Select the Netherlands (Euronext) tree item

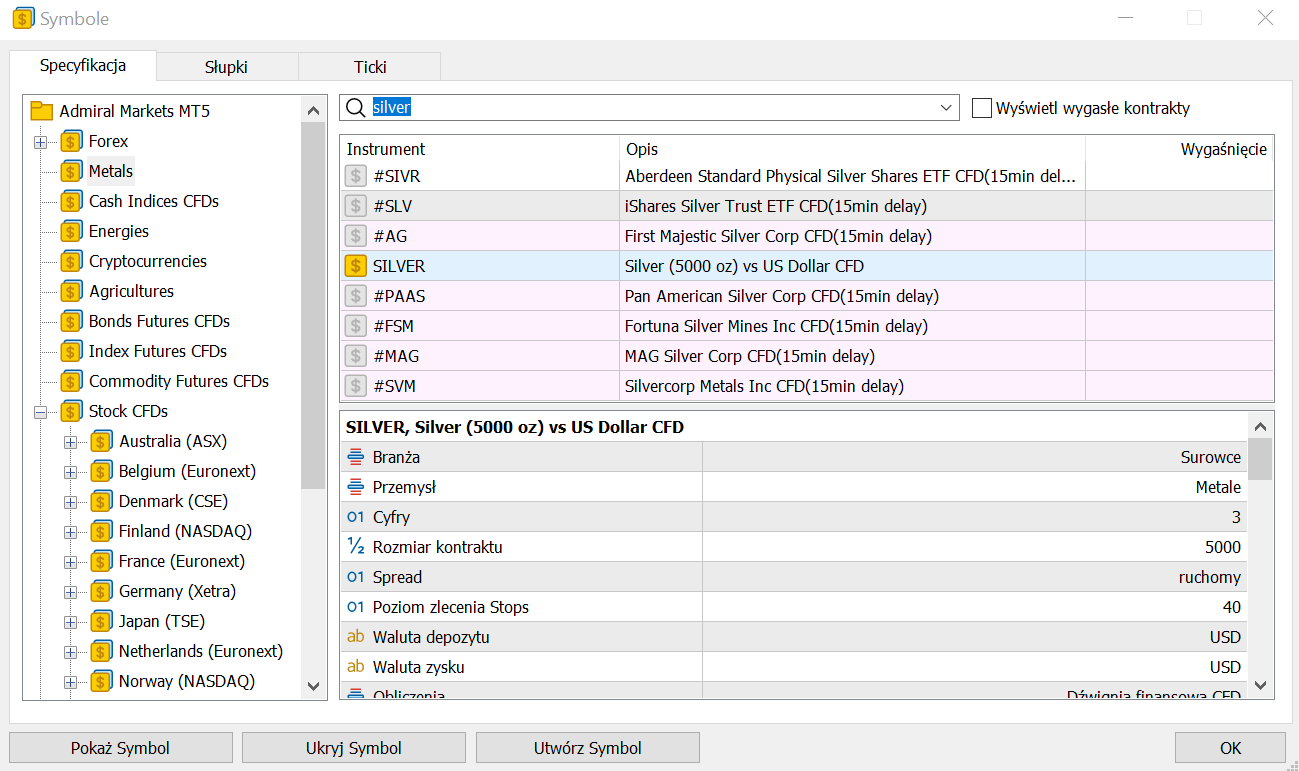tap(201, 651)
